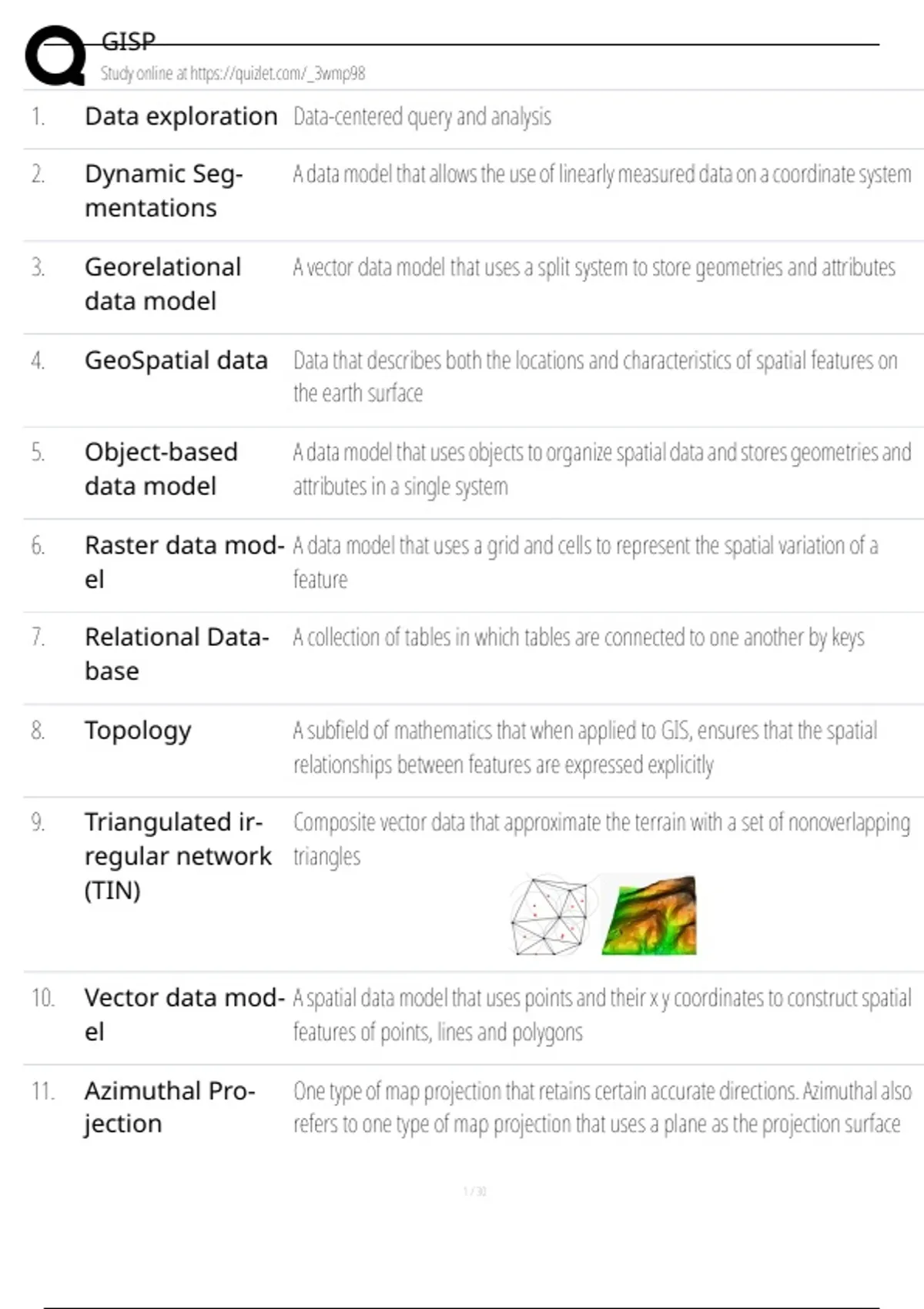Click the Raster data model term
Image resolution: width=924 pixels, height=1309 pixels.
(184, 562)
